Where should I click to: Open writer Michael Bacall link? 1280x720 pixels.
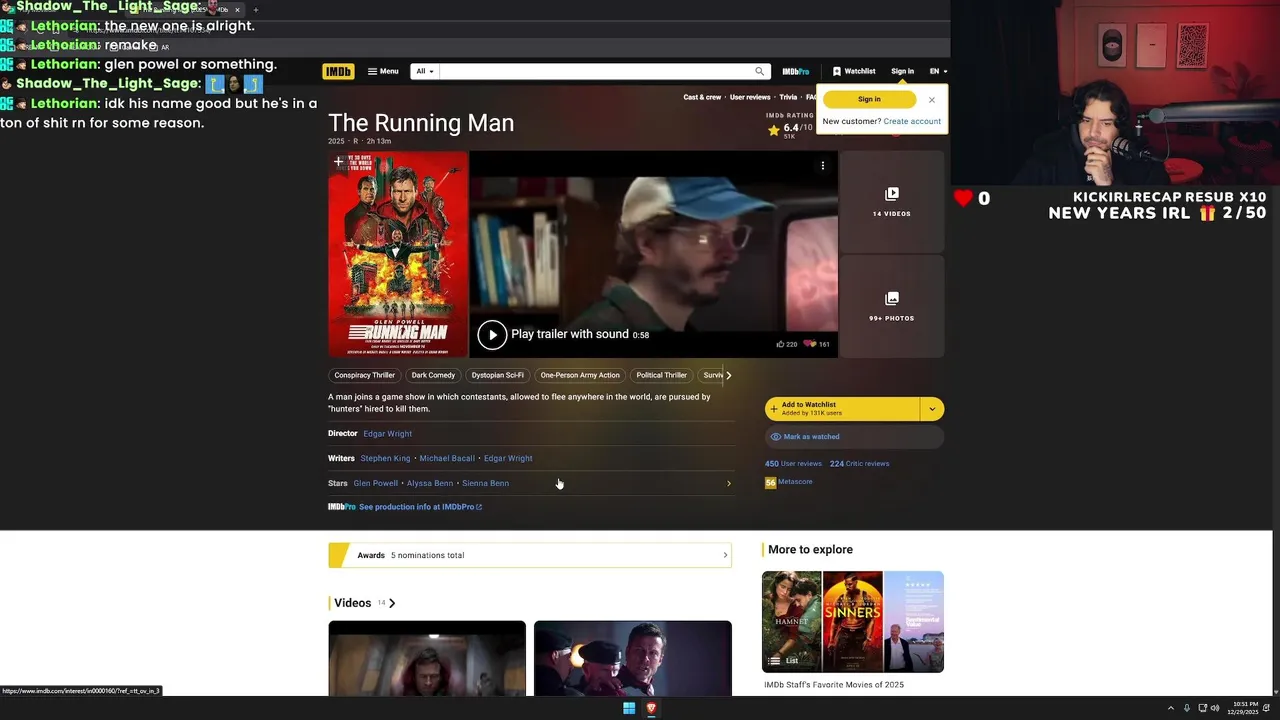(x=447, y=458)
